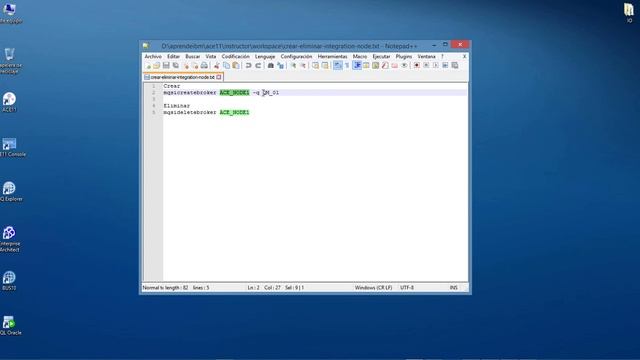Select the Enterprise Architect desktop shortcut
This screenshot has width=640, height=360.
[x=9, y=239]
